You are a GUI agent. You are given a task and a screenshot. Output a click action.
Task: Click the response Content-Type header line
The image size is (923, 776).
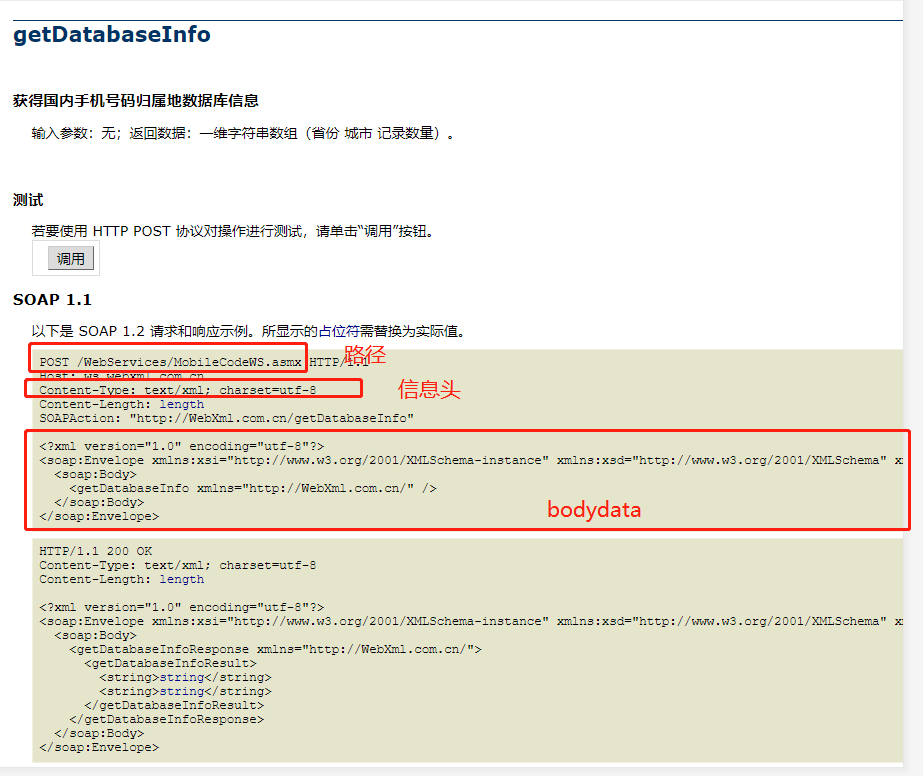click(178, 565)
